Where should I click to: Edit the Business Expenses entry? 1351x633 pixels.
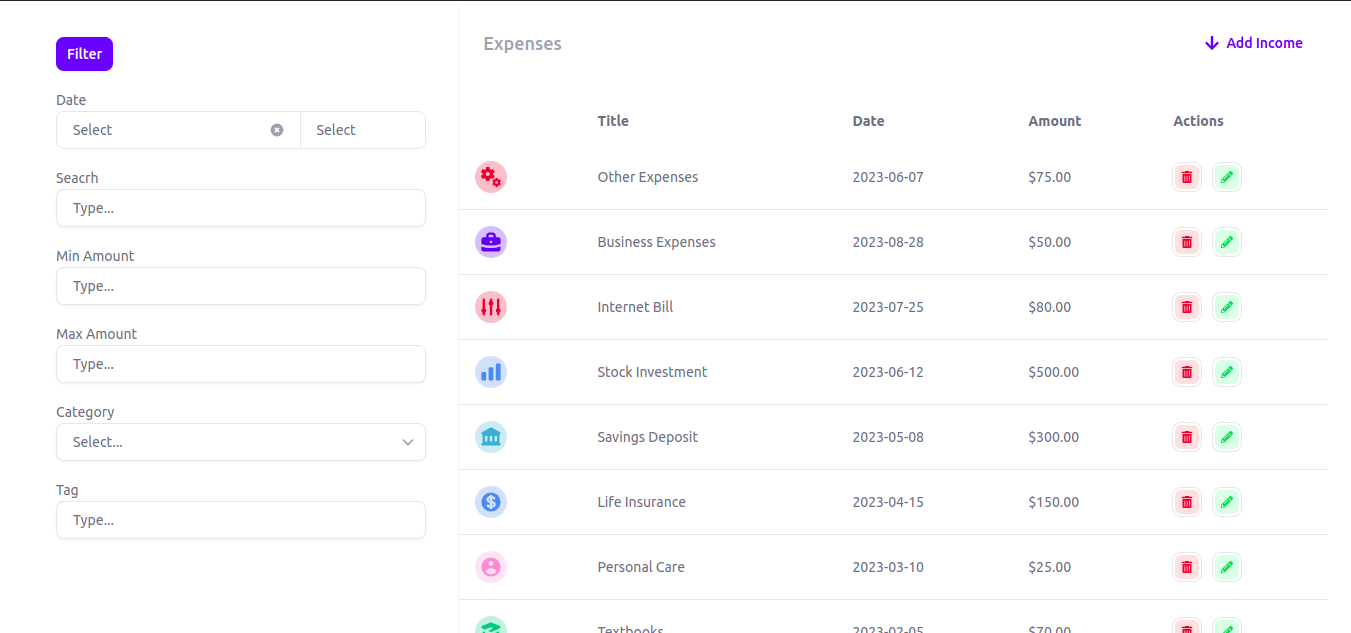coord(1227,242)
